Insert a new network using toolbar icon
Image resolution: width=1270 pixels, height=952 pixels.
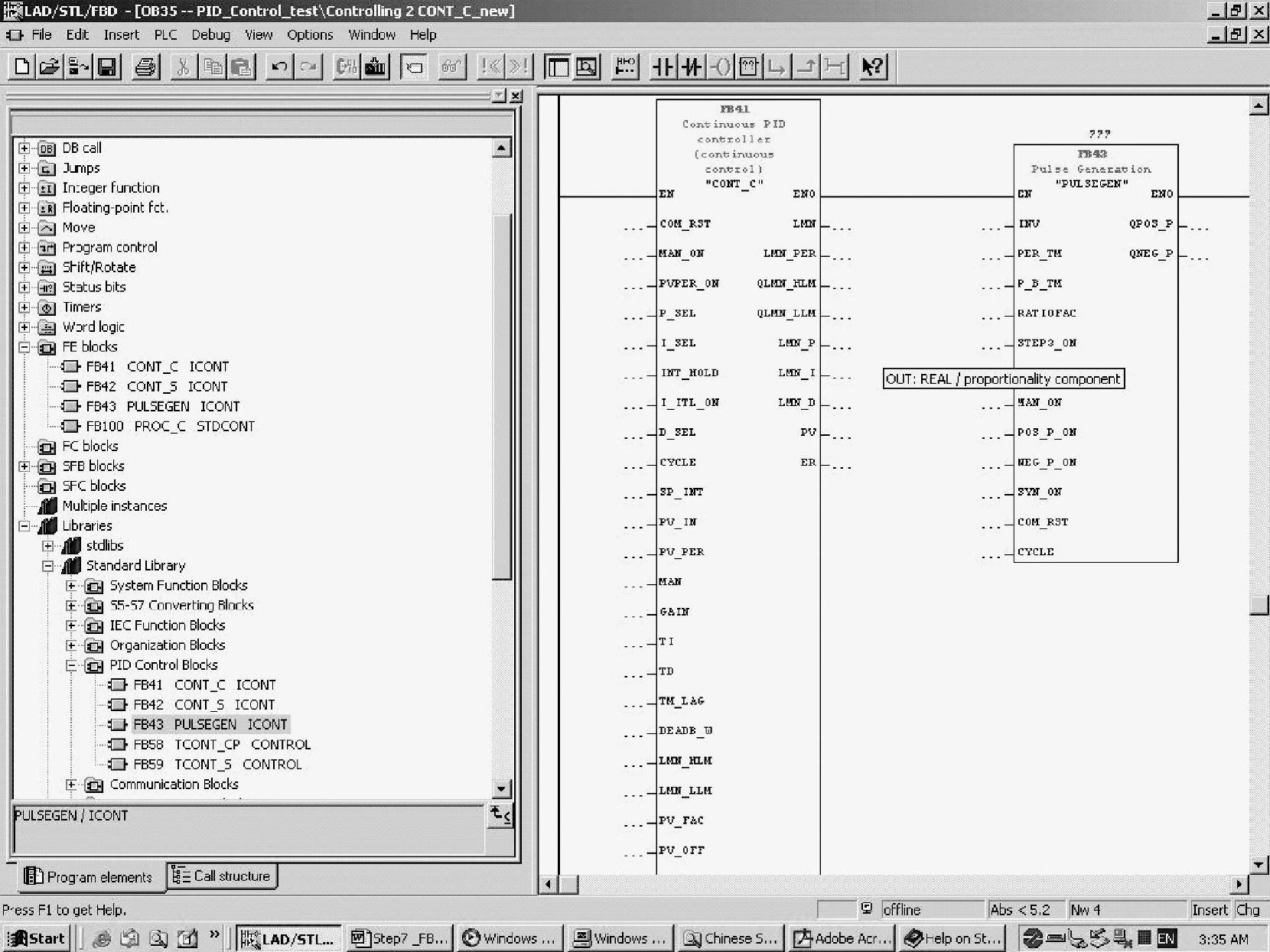point(625,67)
